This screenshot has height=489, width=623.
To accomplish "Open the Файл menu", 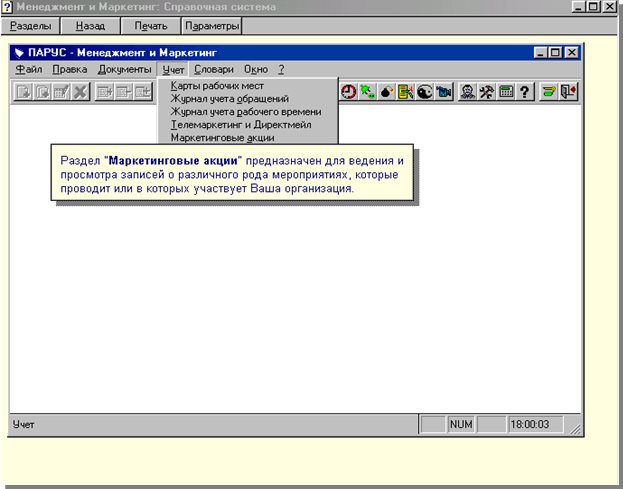I will (x=29, y=70).
